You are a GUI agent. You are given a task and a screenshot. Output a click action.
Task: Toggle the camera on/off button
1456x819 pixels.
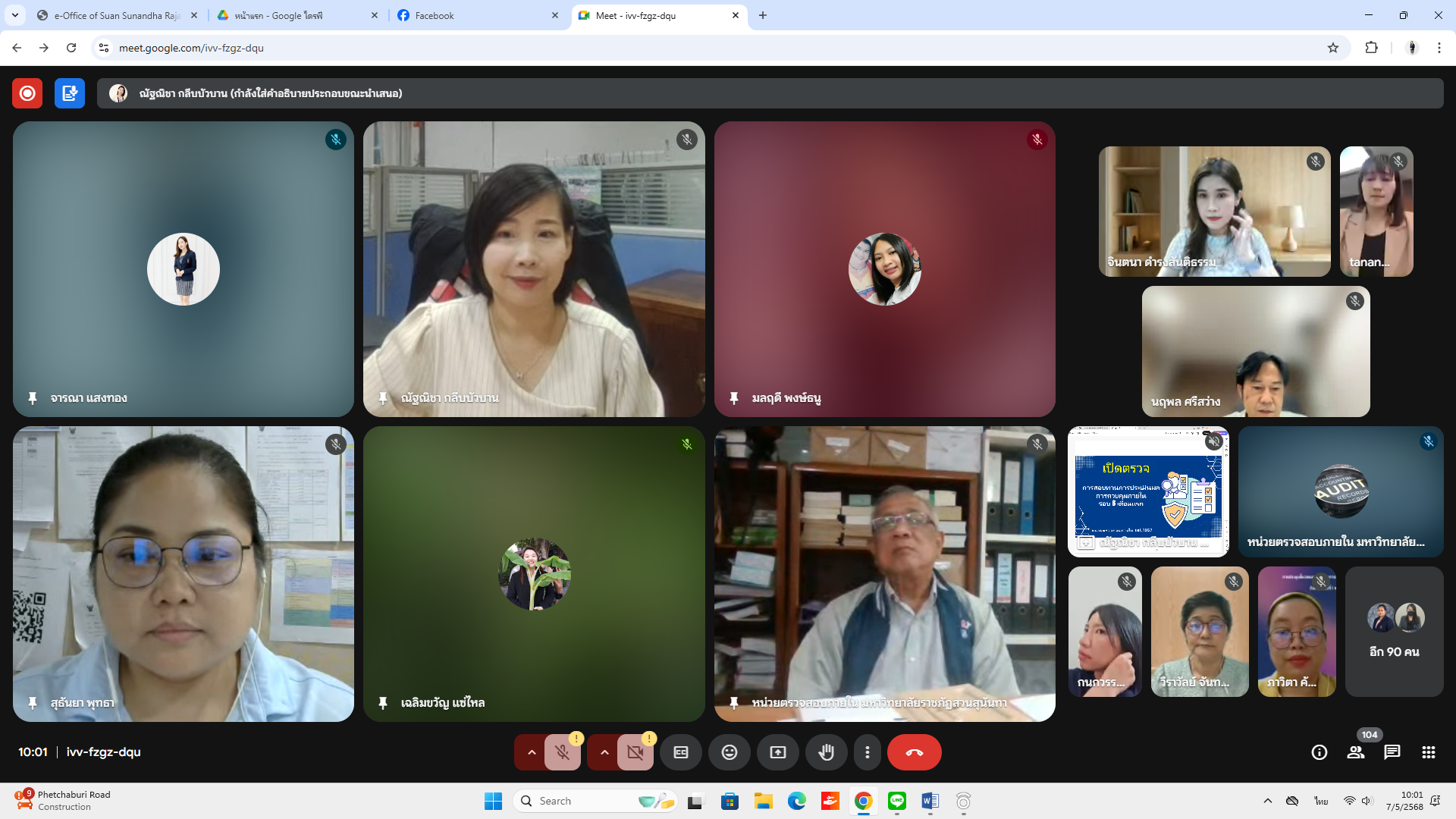coord(635,752)
